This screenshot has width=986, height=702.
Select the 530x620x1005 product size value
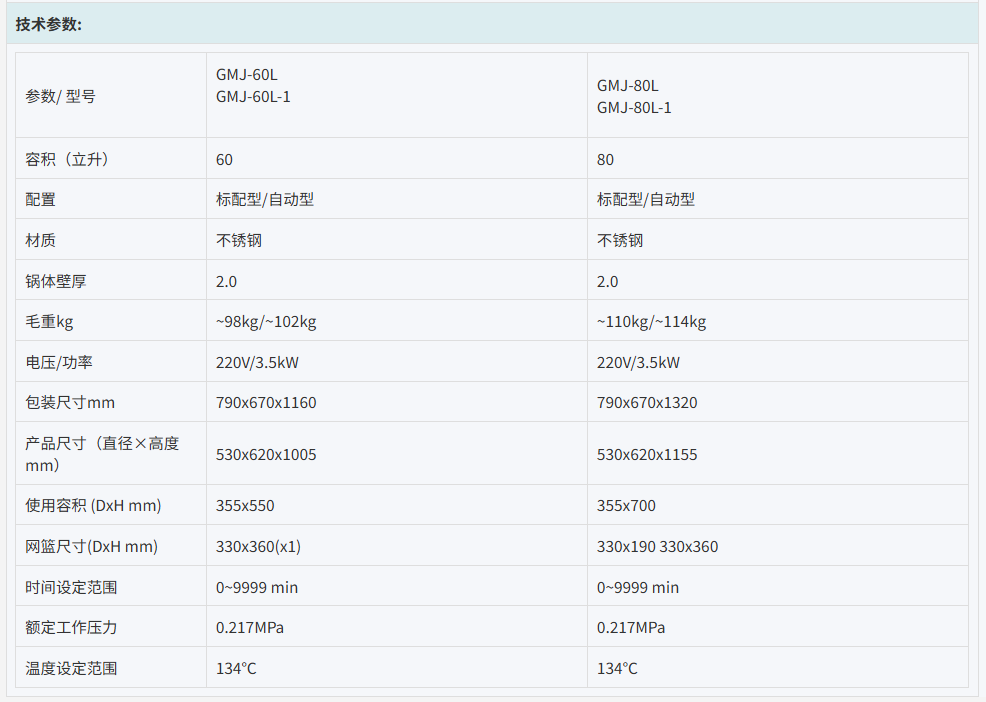coord(266,455)
